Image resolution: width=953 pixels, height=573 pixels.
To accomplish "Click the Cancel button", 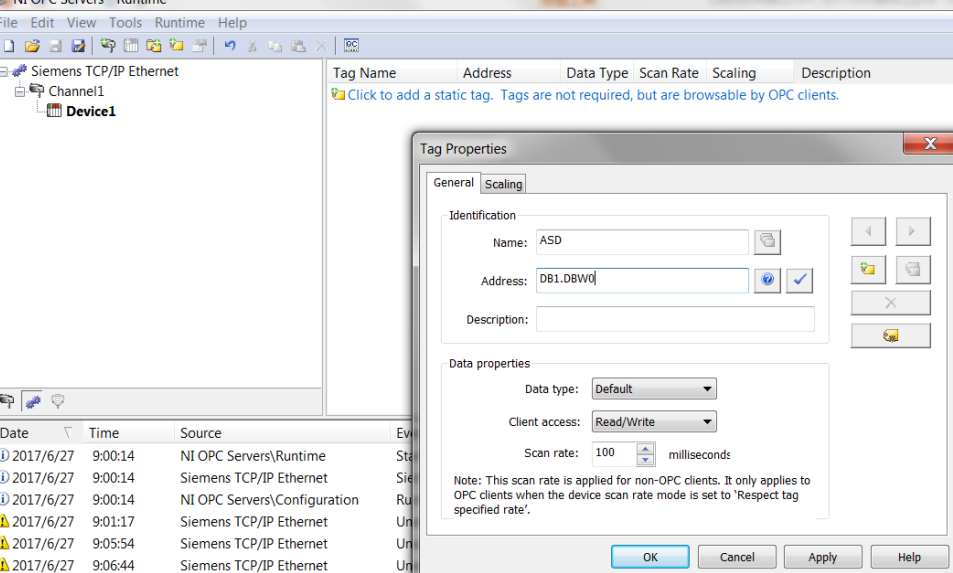I will tap(737, 557).
